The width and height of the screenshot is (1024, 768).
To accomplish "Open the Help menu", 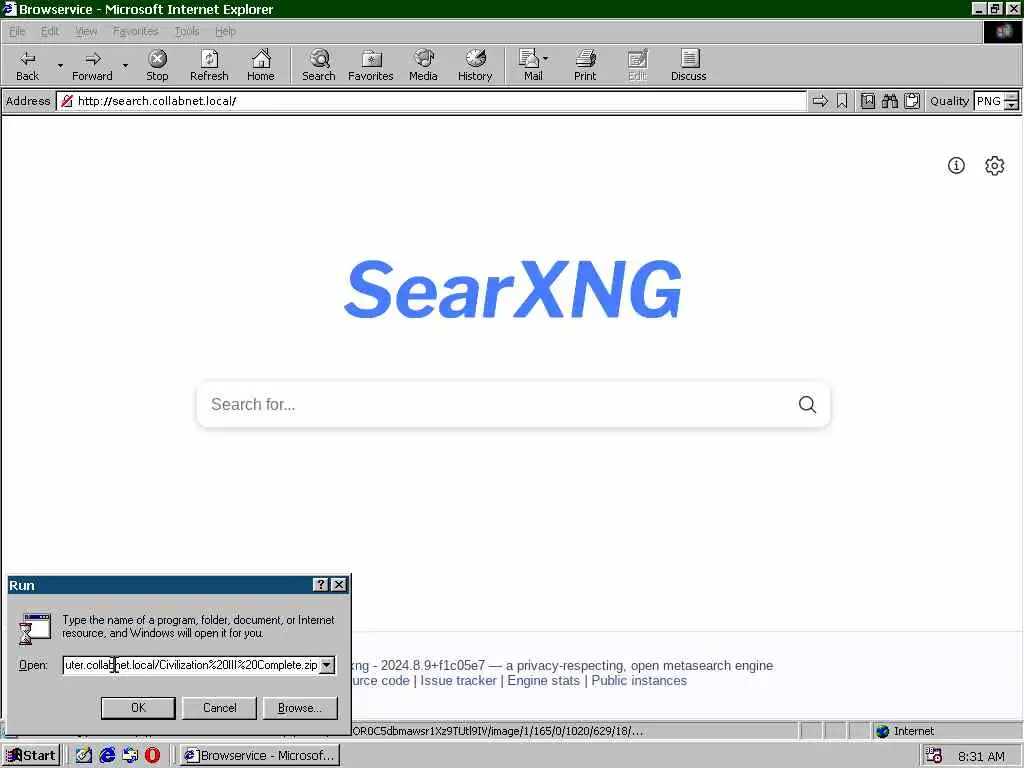I will (225, 31).
